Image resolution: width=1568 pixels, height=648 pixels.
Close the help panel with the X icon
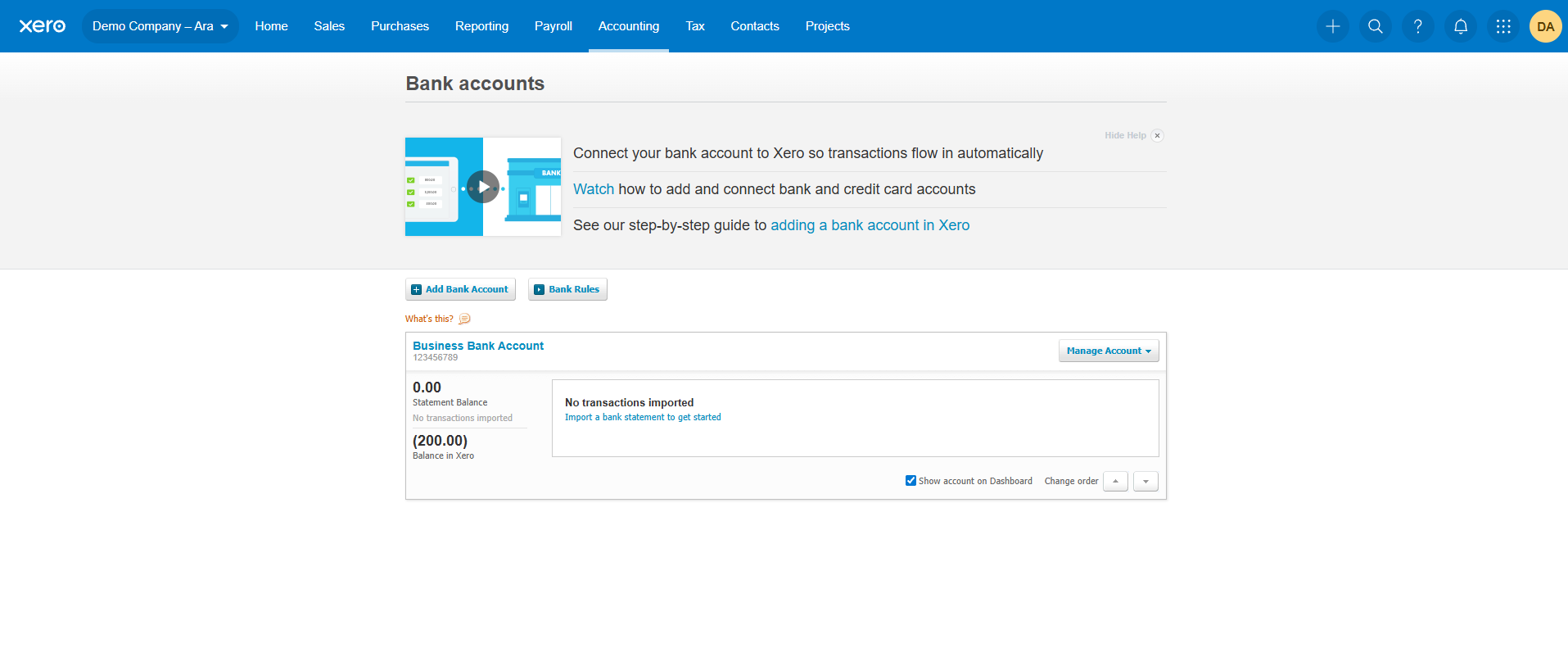[1157, 136]
